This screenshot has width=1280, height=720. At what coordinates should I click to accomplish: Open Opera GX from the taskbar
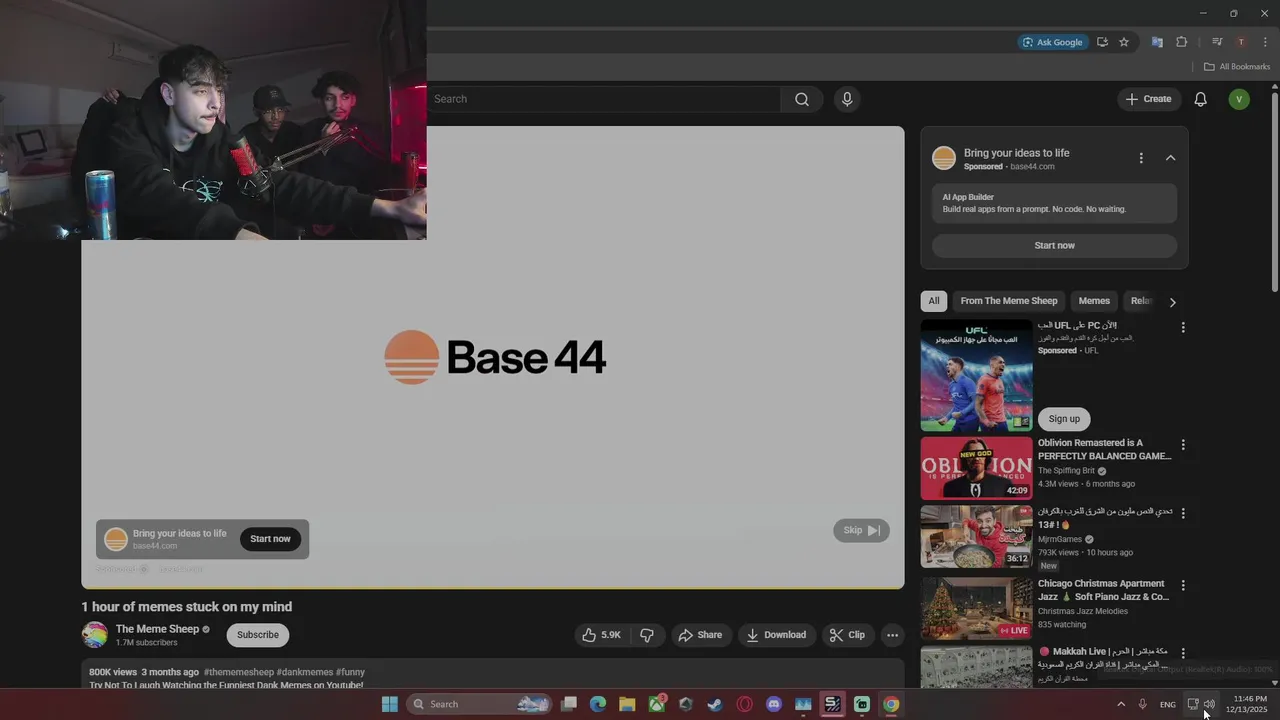point(744,704)
